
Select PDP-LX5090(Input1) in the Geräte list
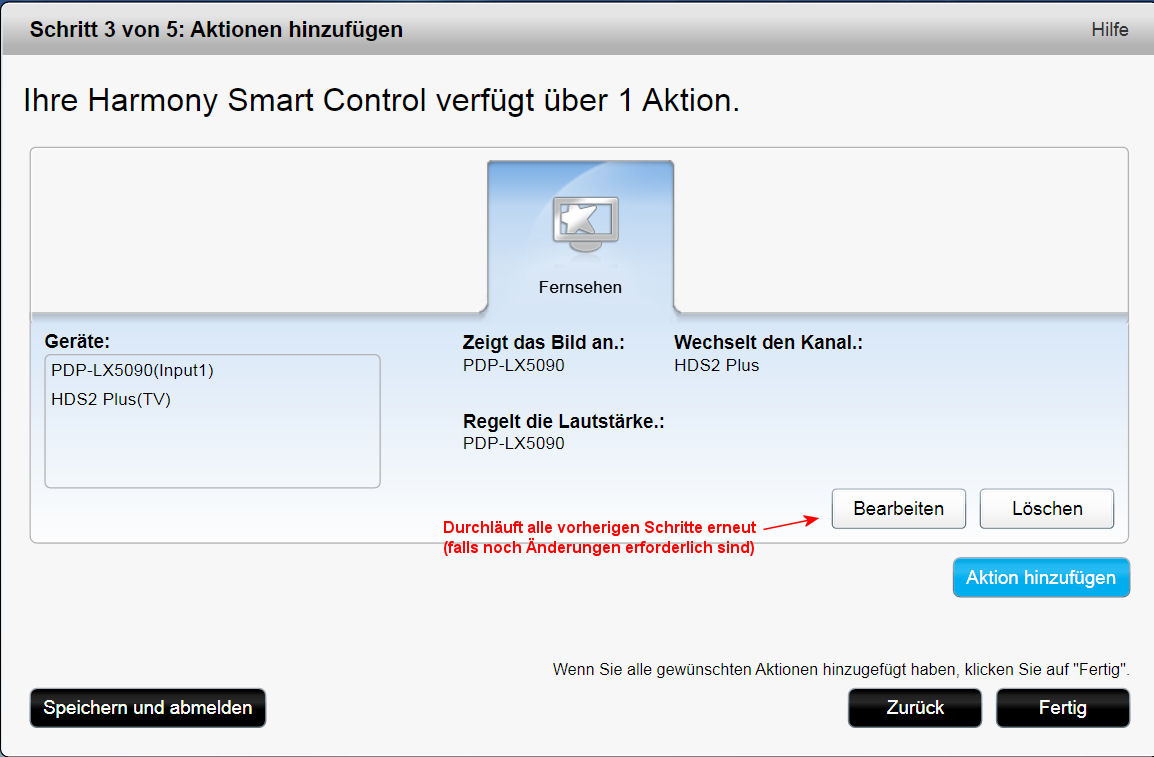pyautogui.click(x=132, y=370)
